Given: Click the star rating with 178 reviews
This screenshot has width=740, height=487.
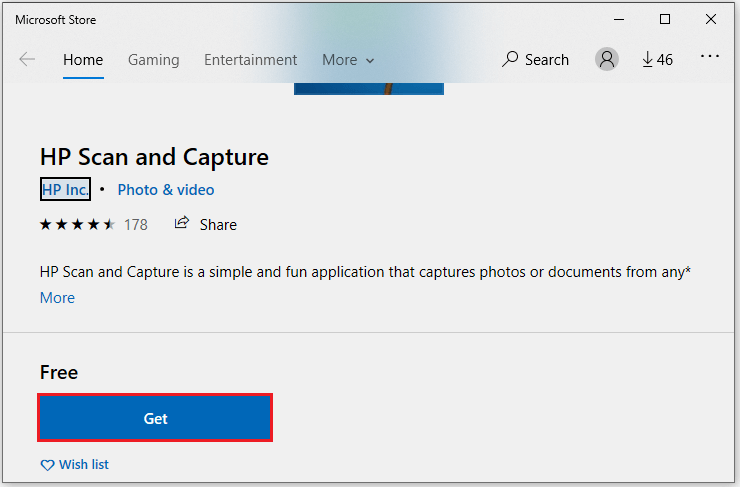Looking at the screenshot, I should (x=93, y=225).
